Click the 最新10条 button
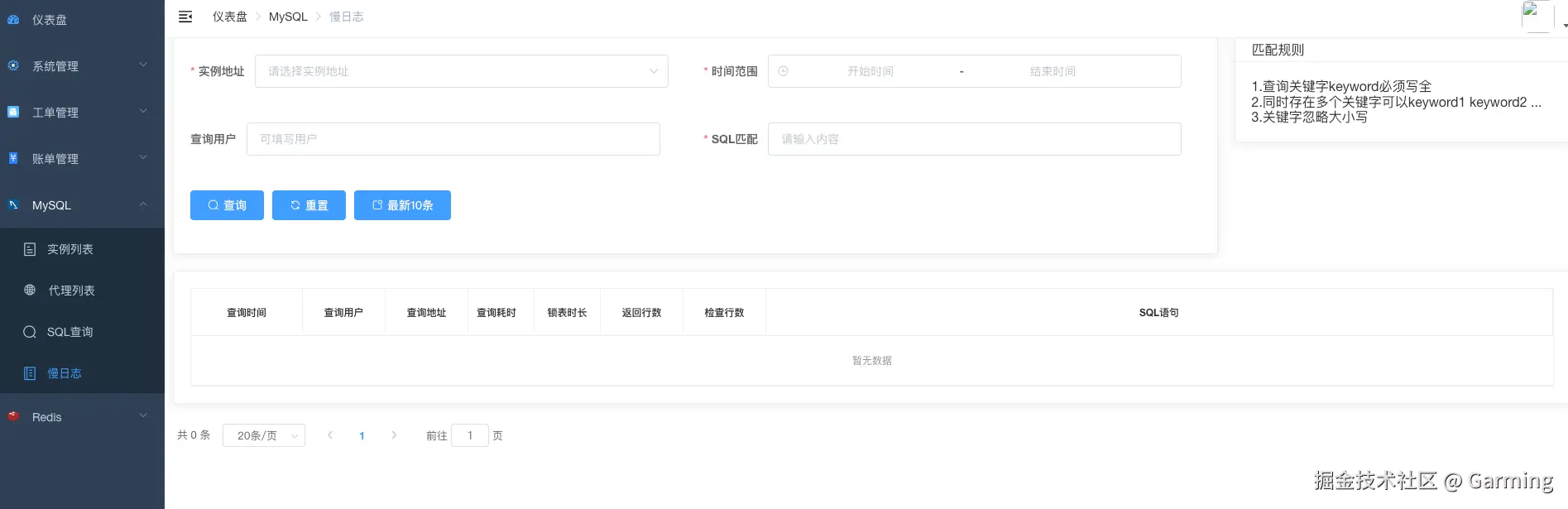 click(402, 205)
